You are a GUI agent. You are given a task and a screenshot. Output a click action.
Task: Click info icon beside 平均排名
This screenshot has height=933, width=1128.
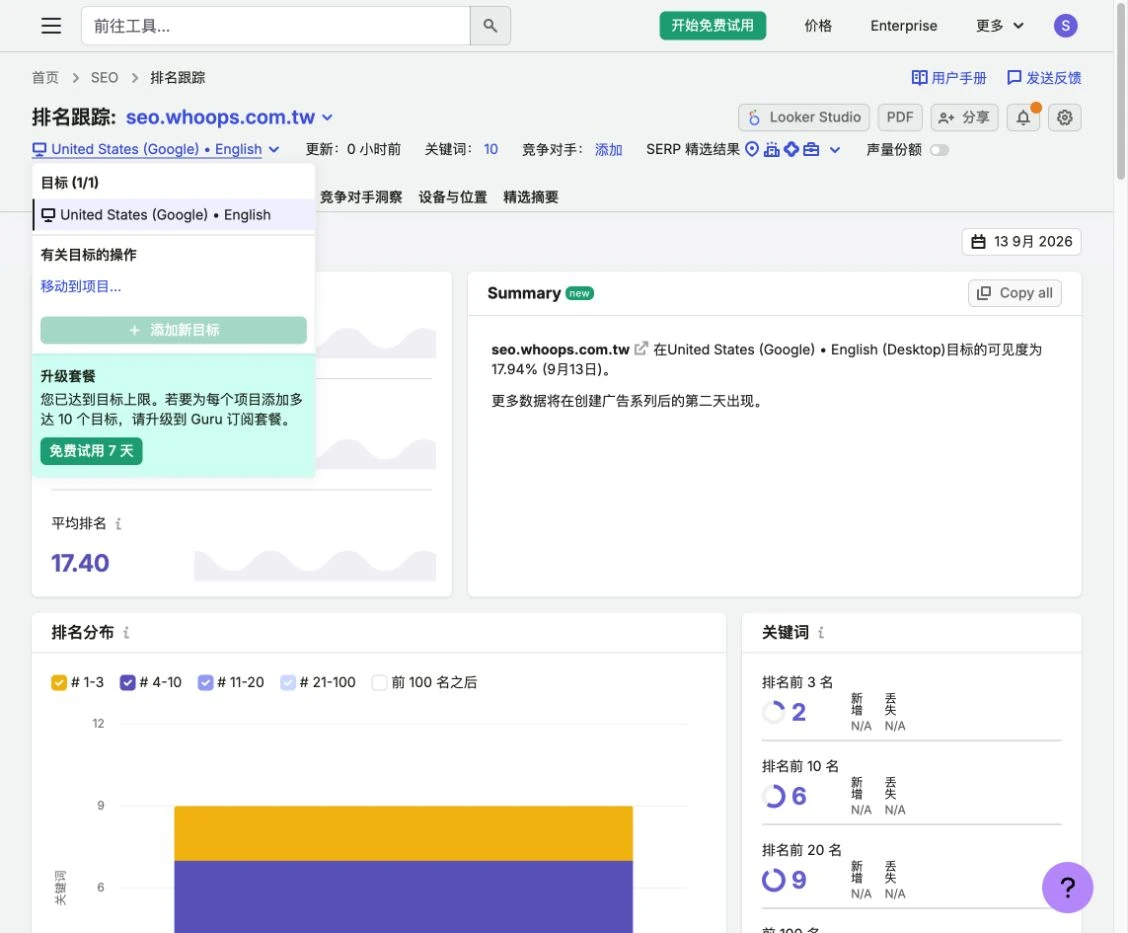118,524
